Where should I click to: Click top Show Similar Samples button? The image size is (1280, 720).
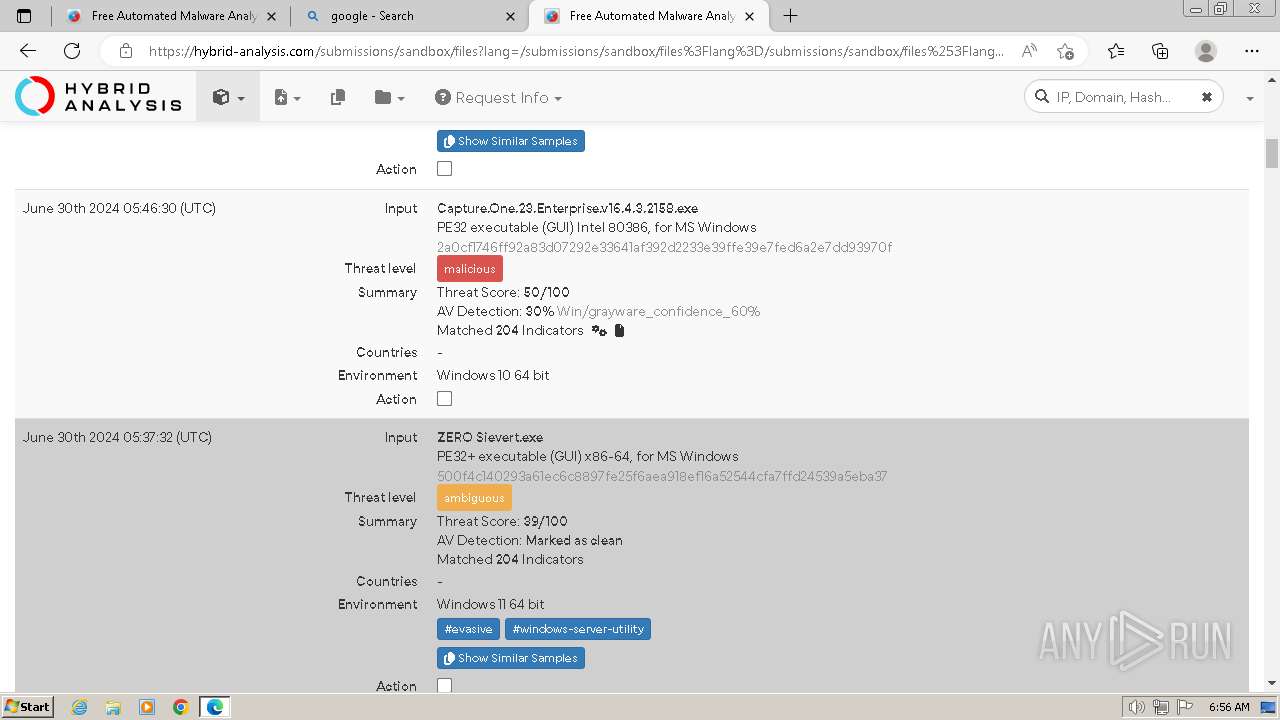coord(511,141)
